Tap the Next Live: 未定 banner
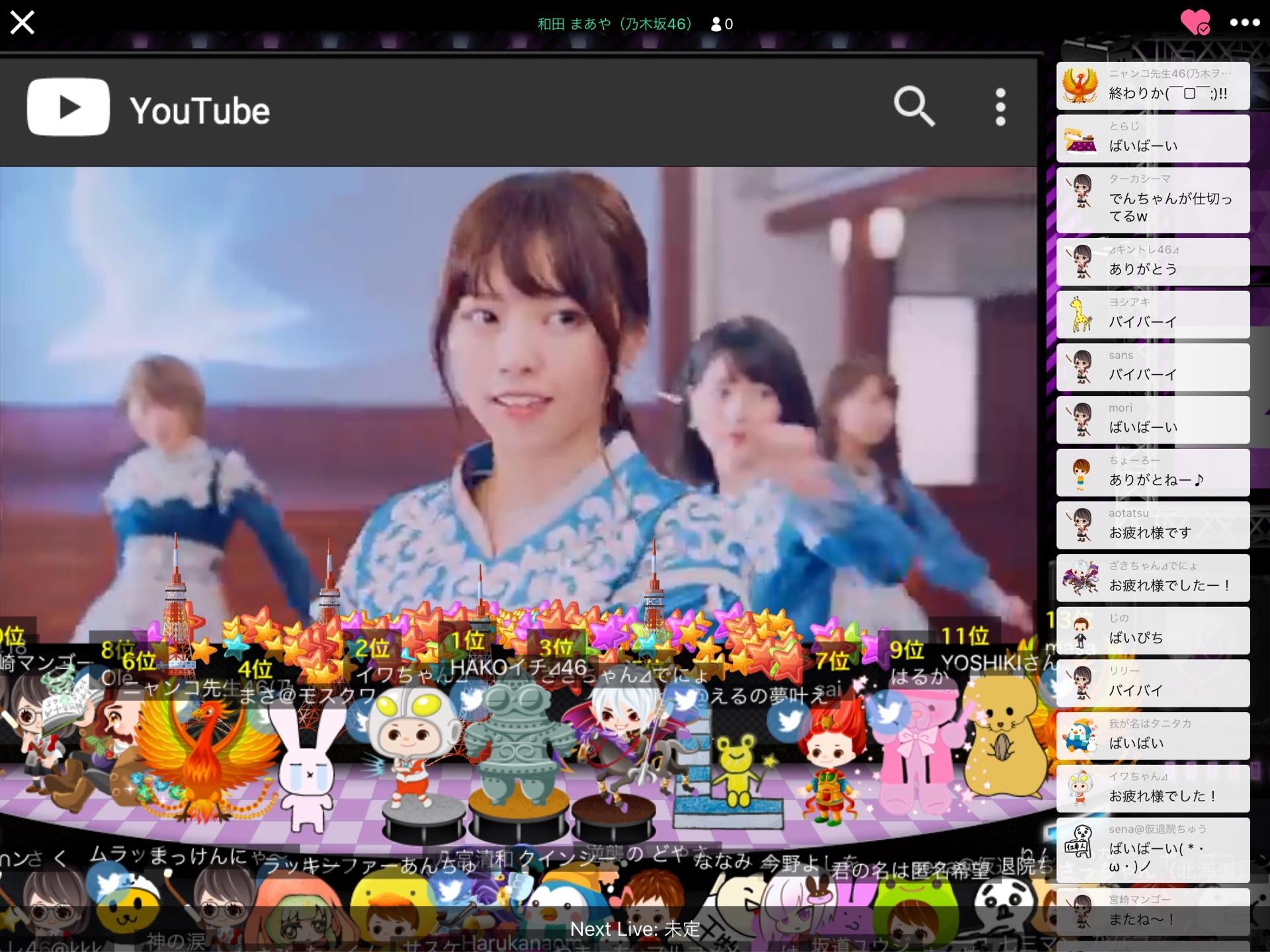This screenshot has height=952, width=1270. (x=635, y=929)
